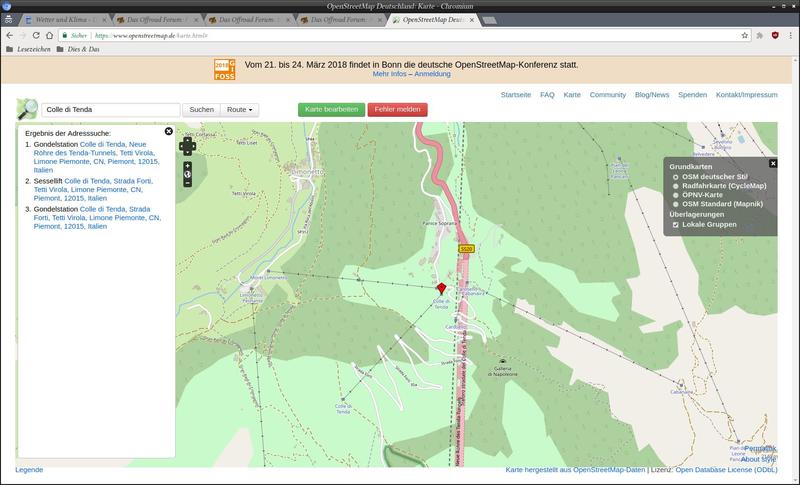Open Open Database License (ODbL) link

(727, 470)
